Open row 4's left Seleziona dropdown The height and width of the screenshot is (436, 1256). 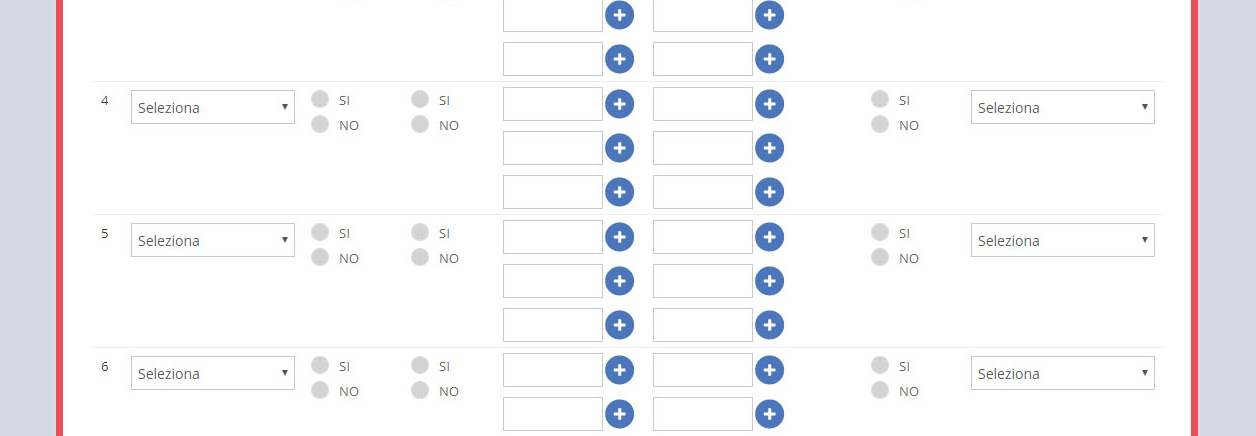[x=213, y=108]
